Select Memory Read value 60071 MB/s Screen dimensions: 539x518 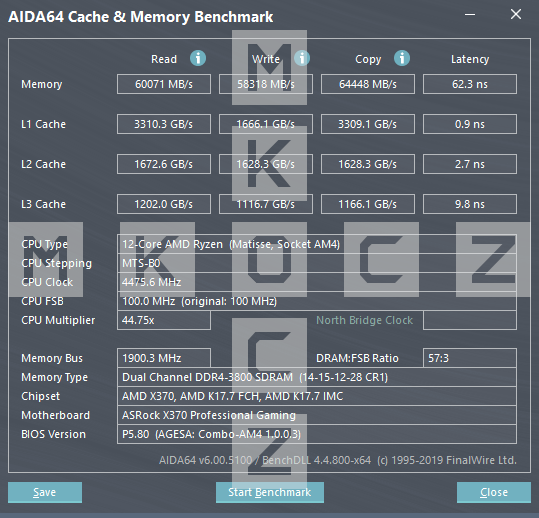(x=164, y=84)
